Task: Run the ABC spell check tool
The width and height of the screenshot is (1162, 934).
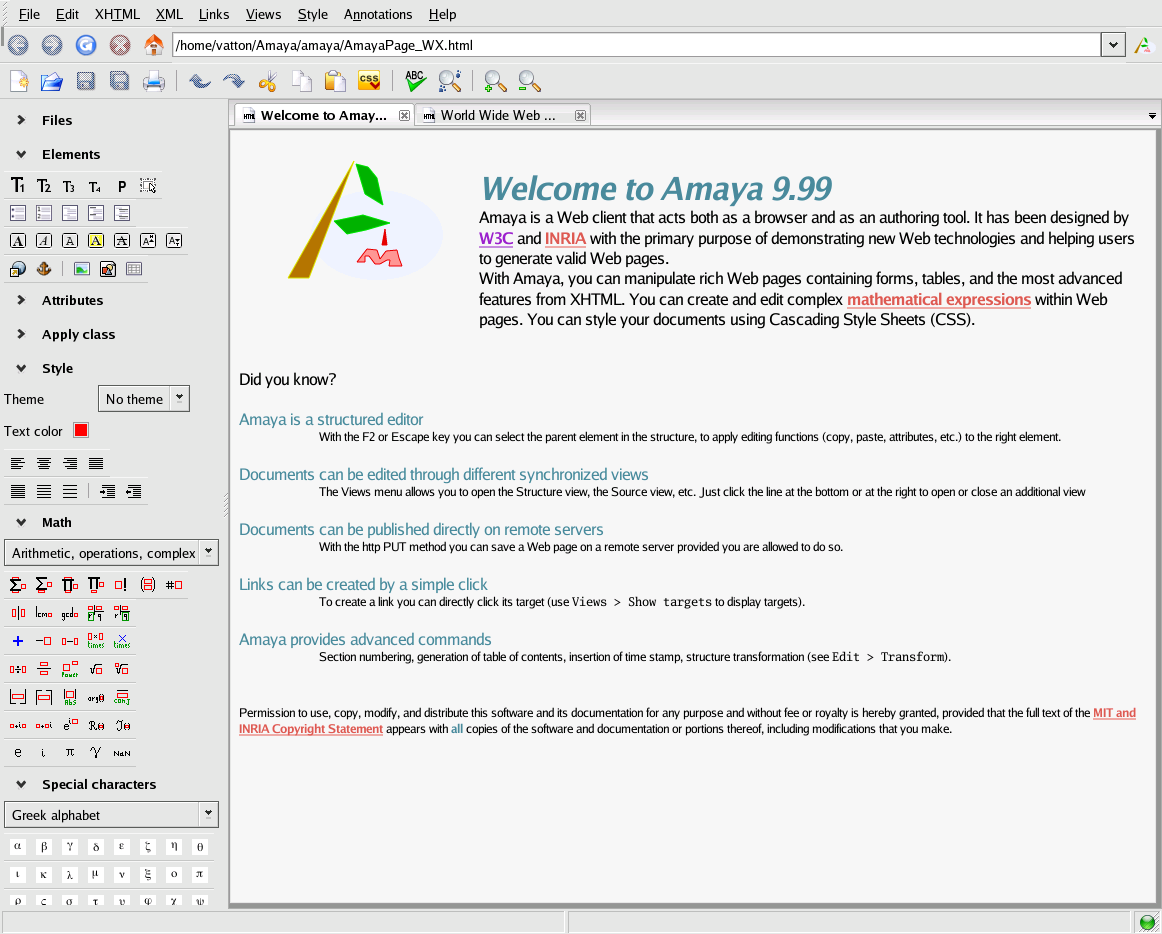Action: point(416,80)
